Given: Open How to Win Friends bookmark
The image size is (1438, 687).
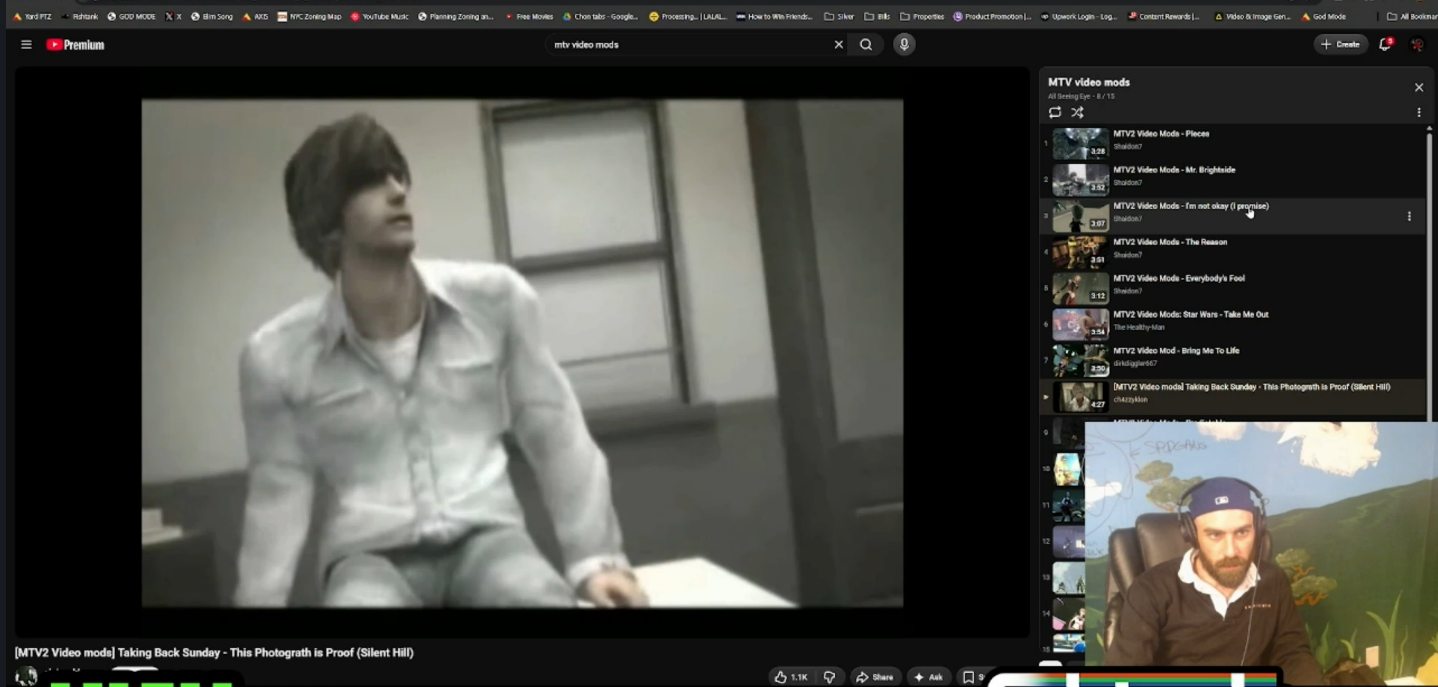Looking at the screenshot, I should click(774, 16).
